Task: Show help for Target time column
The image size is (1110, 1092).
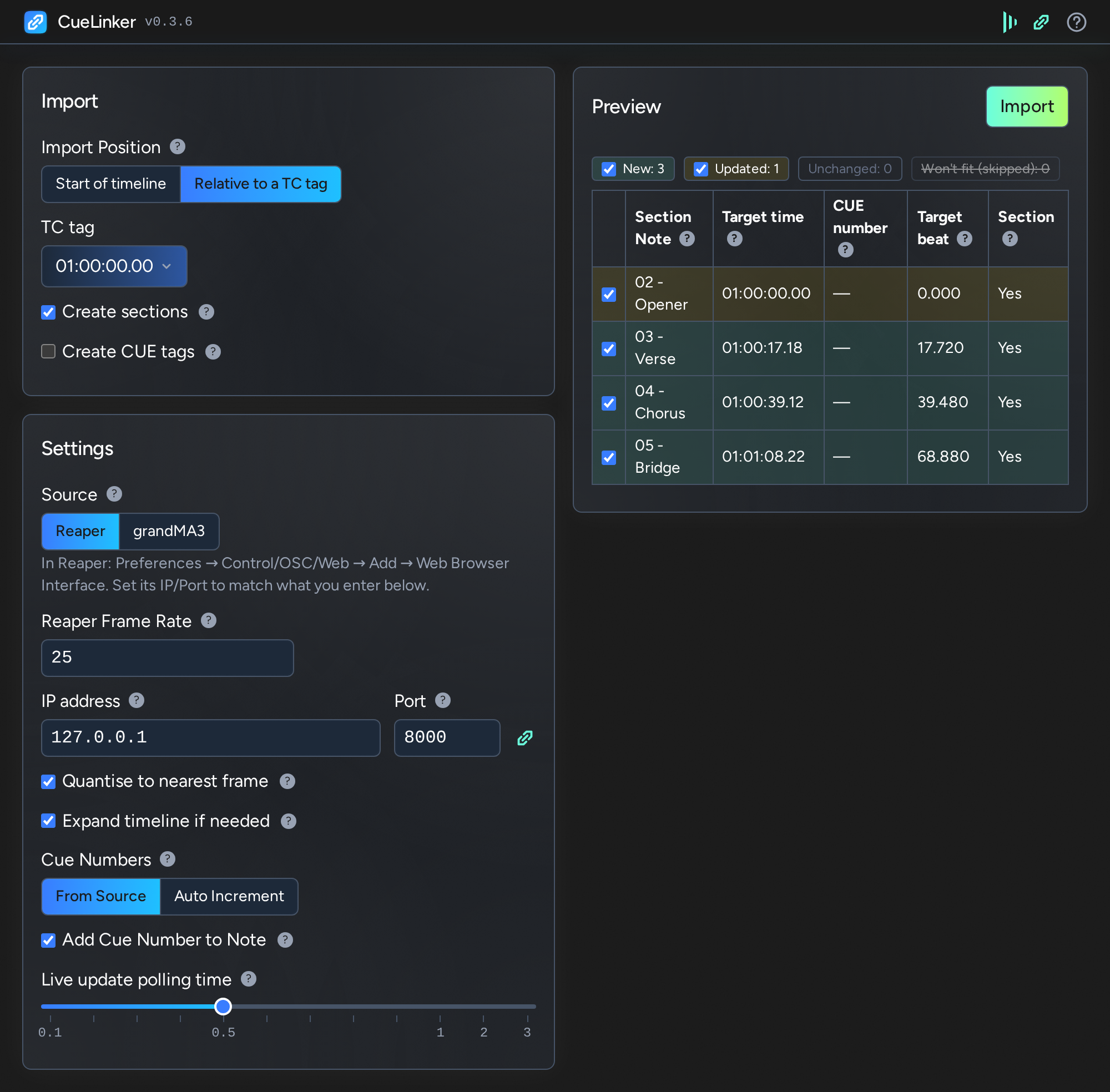Action: [x=734, y=239]
